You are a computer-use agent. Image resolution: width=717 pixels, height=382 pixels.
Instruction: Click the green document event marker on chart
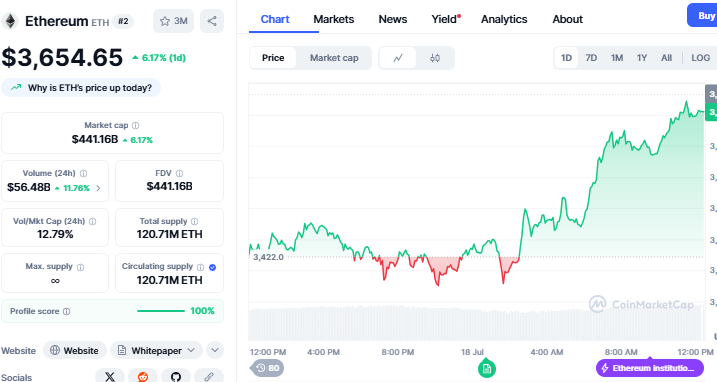pos(487,368)
